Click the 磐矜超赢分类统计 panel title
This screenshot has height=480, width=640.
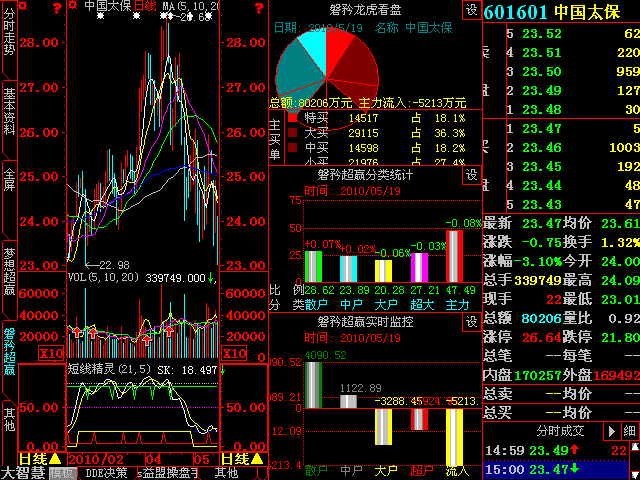point(365,175)
